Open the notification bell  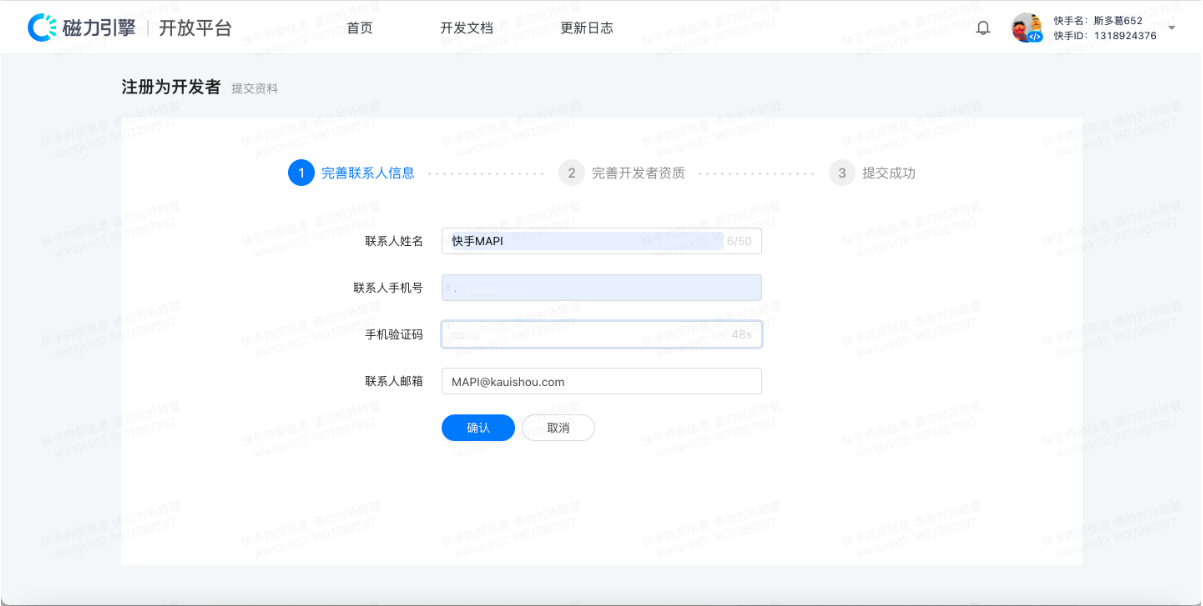click(983, 27)
